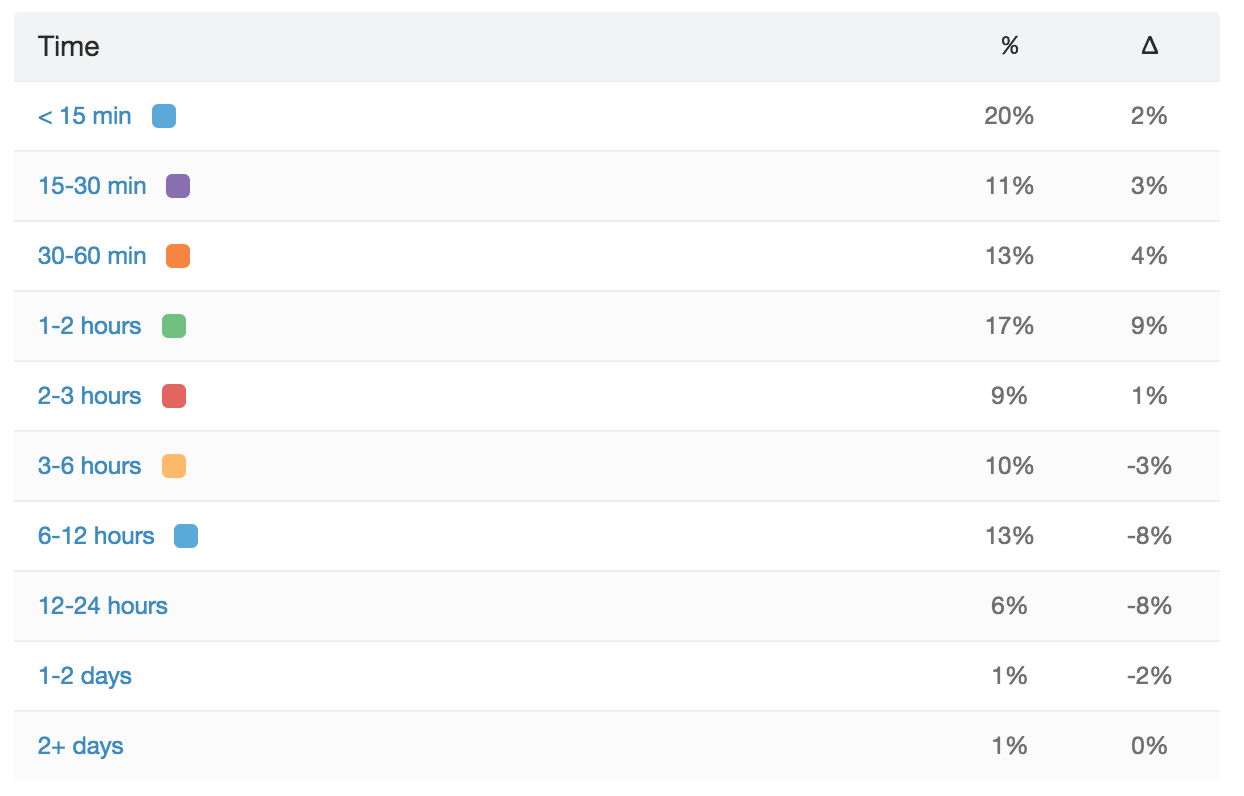Image resolution: width=1244 pixels, height=796 pixels.
Task: Sort by the % column header
Action: pos(1009,46)
